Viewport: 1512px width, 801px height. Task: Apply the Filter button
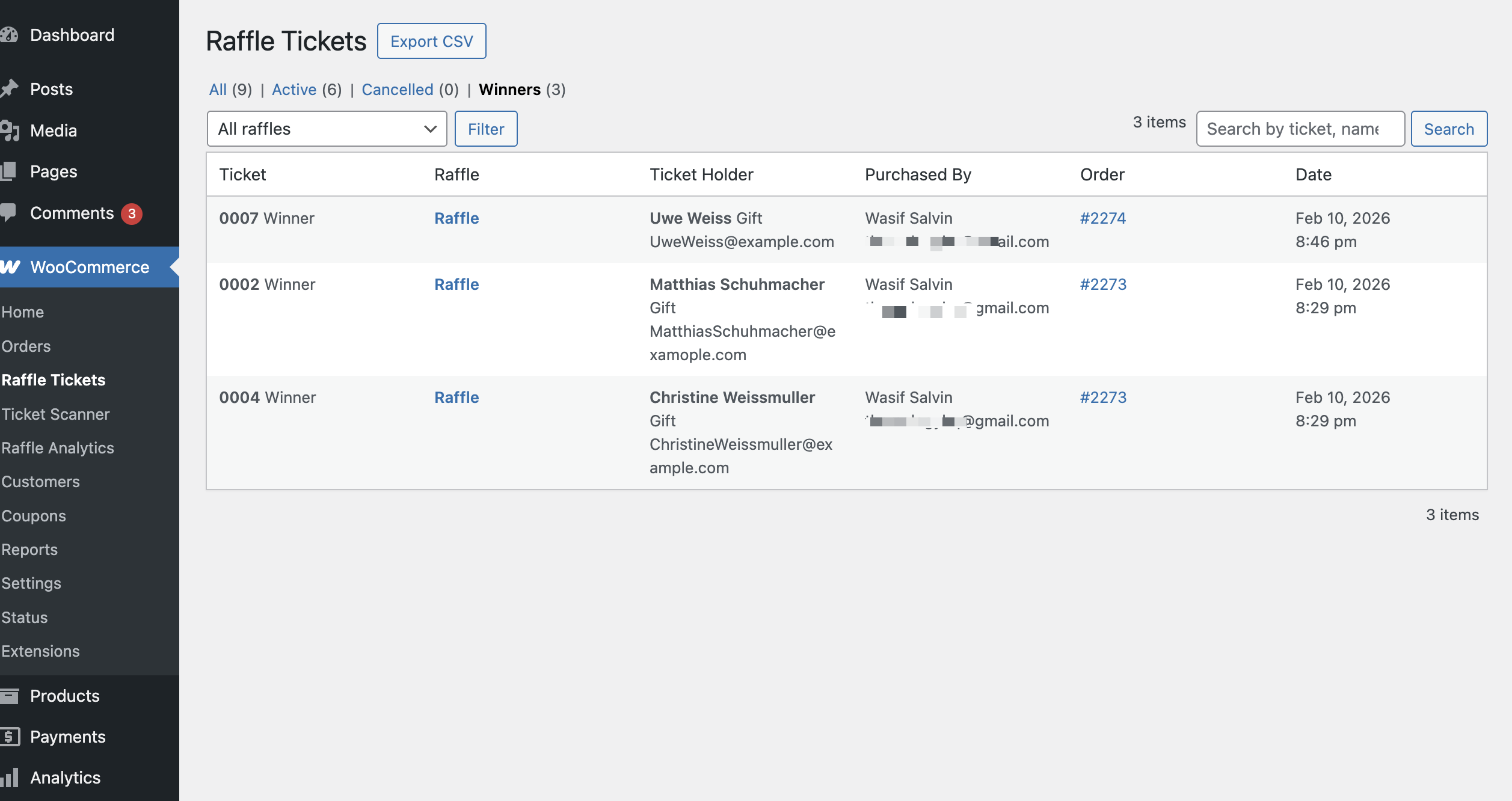486,129
